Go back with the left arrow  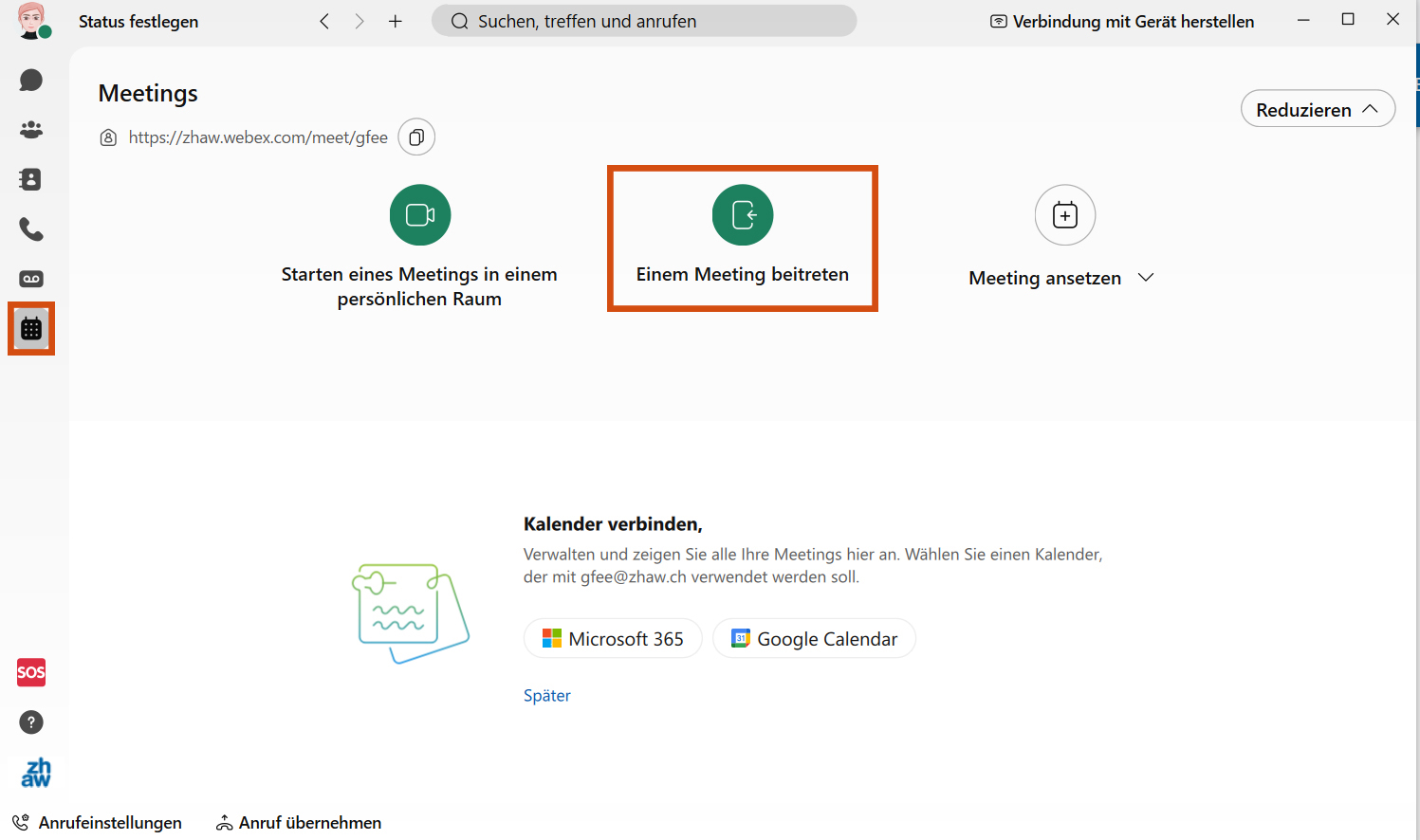[x=324, y=21]
